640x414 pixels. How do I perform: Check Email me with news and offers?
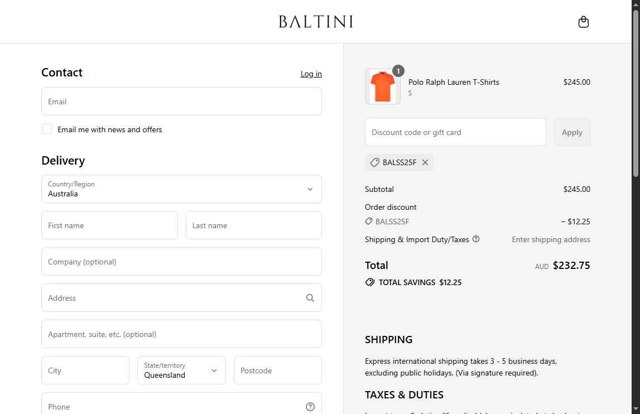(x=47, y=129)
